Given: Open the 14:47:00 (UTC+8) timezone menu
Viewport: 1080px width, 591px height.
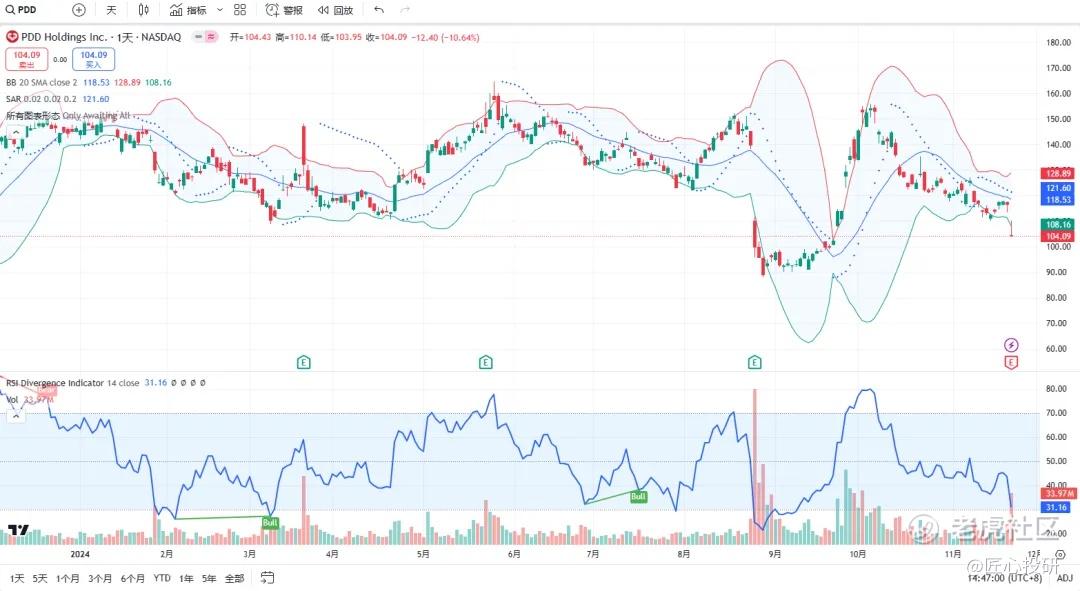Looking at the screenshot, I should 1005,579.
